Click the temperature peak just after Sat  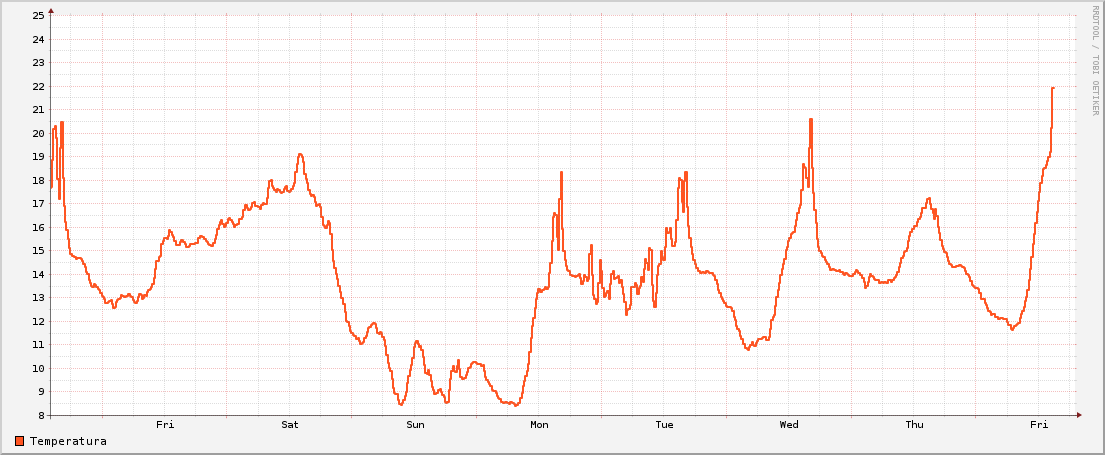300,155
